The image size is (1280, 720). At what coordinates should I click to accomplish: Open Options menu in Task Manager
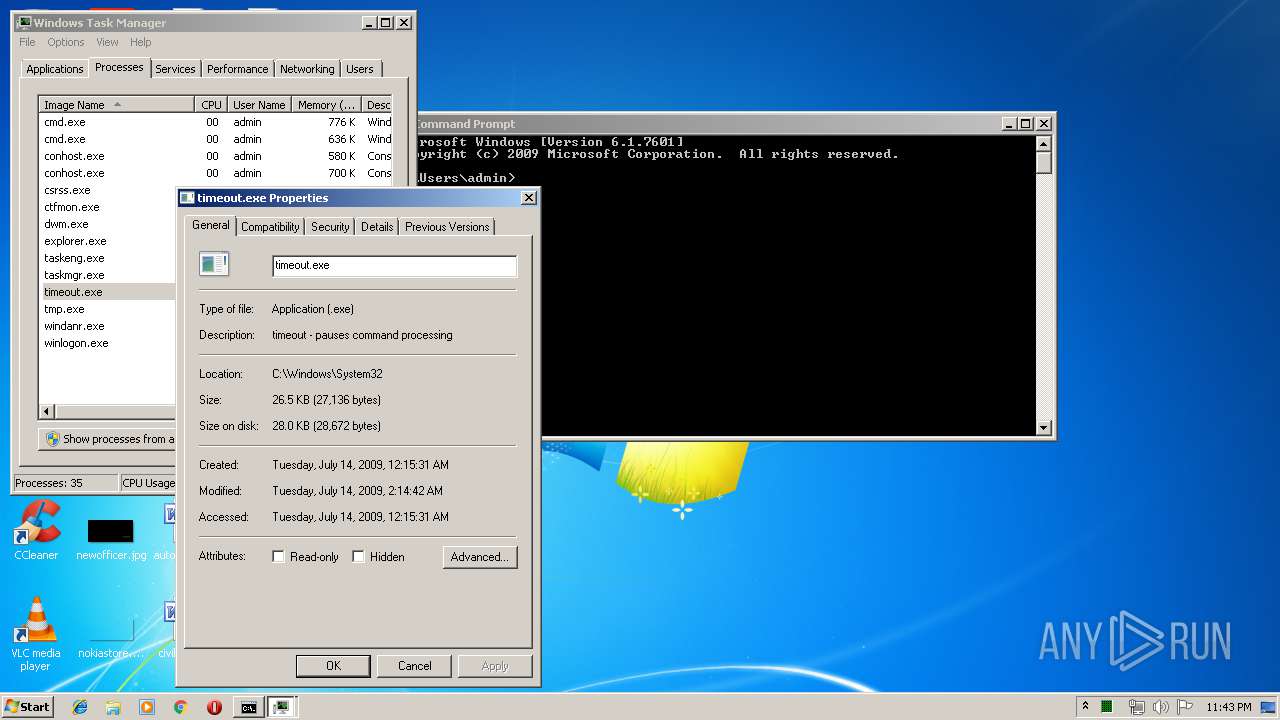tap(66, 42)
